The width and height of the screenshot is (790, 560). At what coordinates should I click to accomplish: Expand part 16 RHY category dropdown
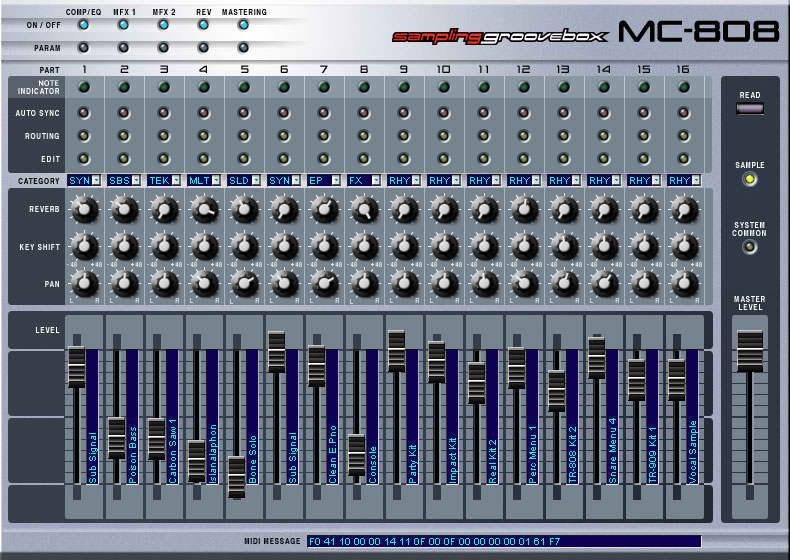696,180
